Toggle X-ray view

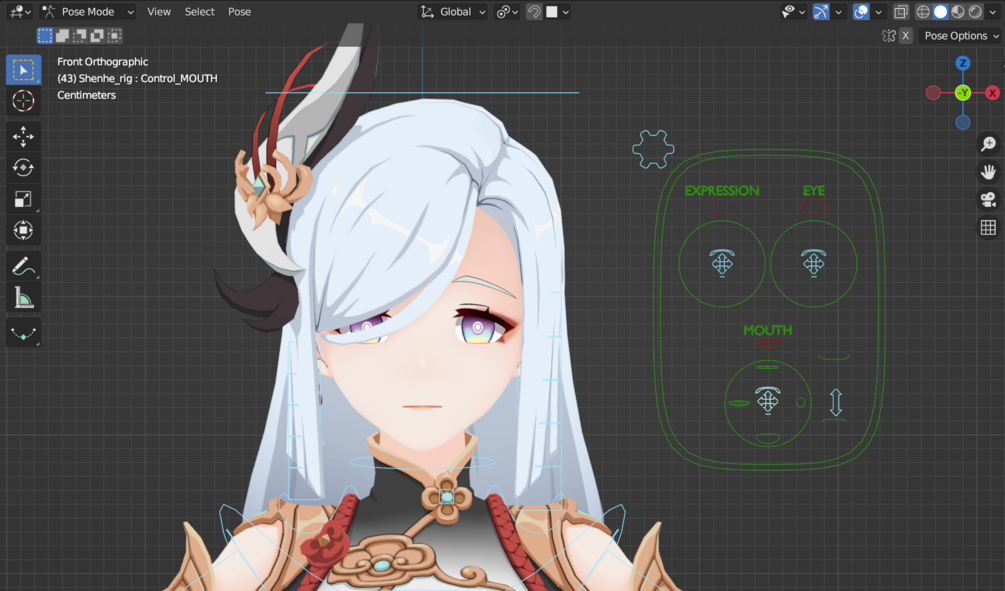click(901, 12)
